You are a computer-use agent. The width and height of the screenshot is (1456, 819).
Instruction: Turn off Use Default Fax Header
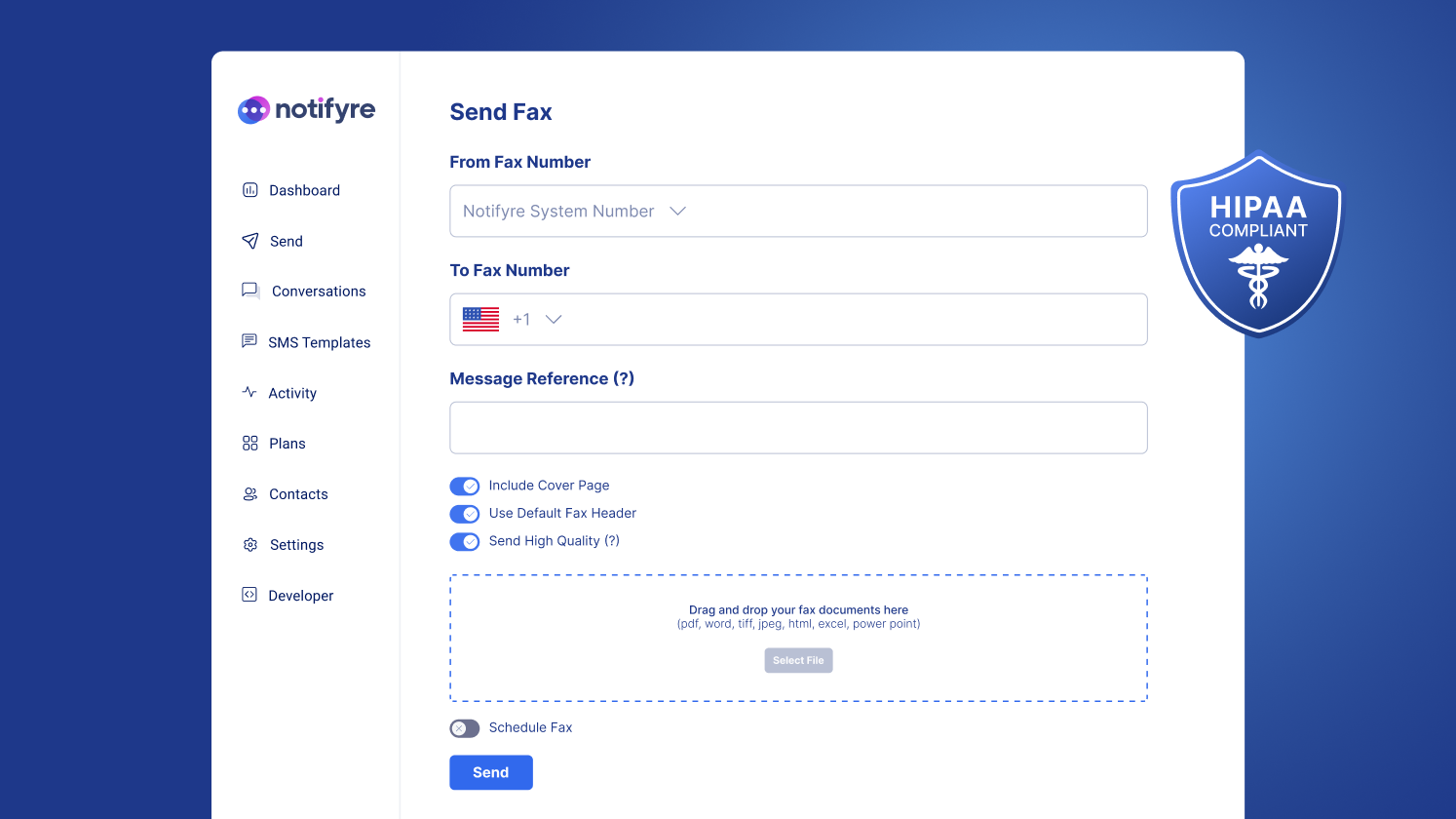coord(465,514)
